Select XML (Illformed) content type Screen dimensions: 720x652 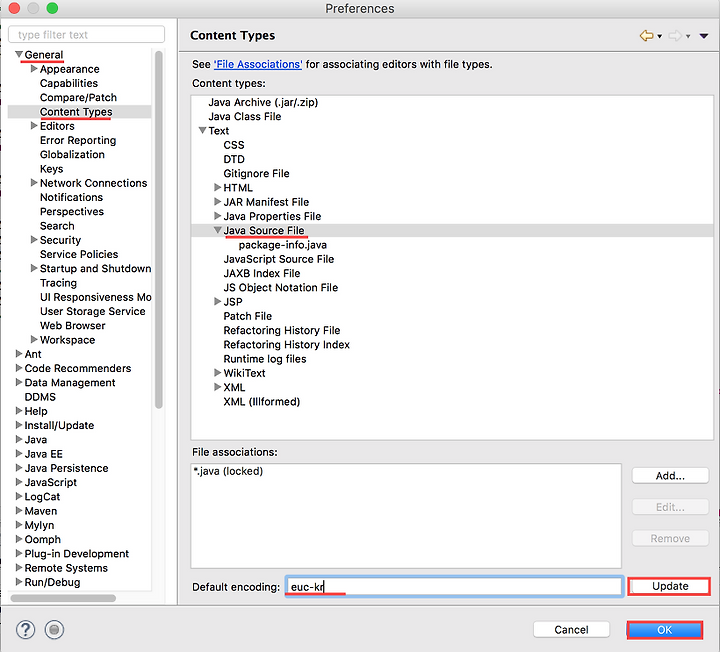261,401
